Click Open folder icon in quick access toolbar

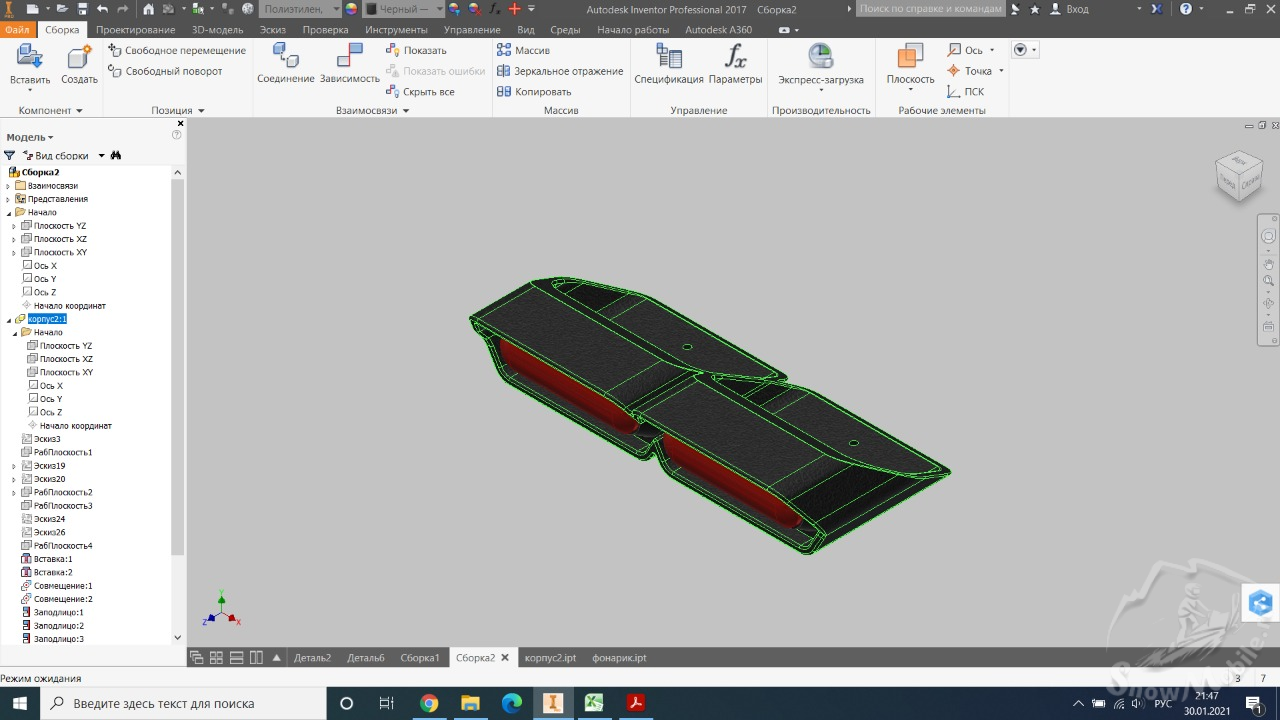tap(61, 9)
